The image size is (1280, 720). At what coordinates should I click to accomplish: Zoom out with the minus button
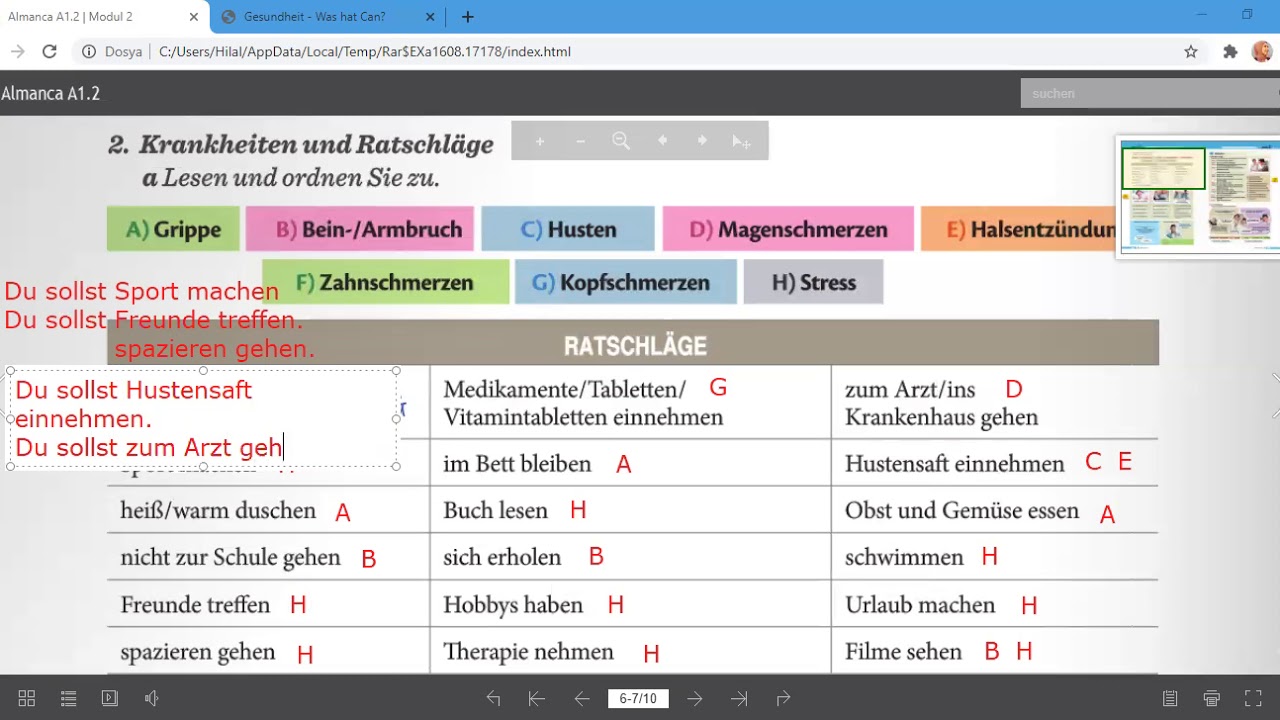tap(580, 142)
